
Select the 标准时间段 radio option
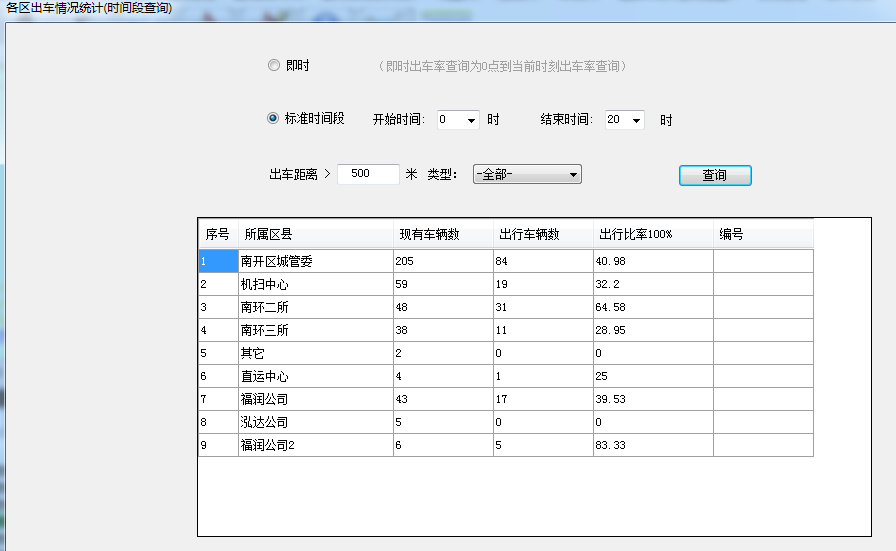coord(274,118)
